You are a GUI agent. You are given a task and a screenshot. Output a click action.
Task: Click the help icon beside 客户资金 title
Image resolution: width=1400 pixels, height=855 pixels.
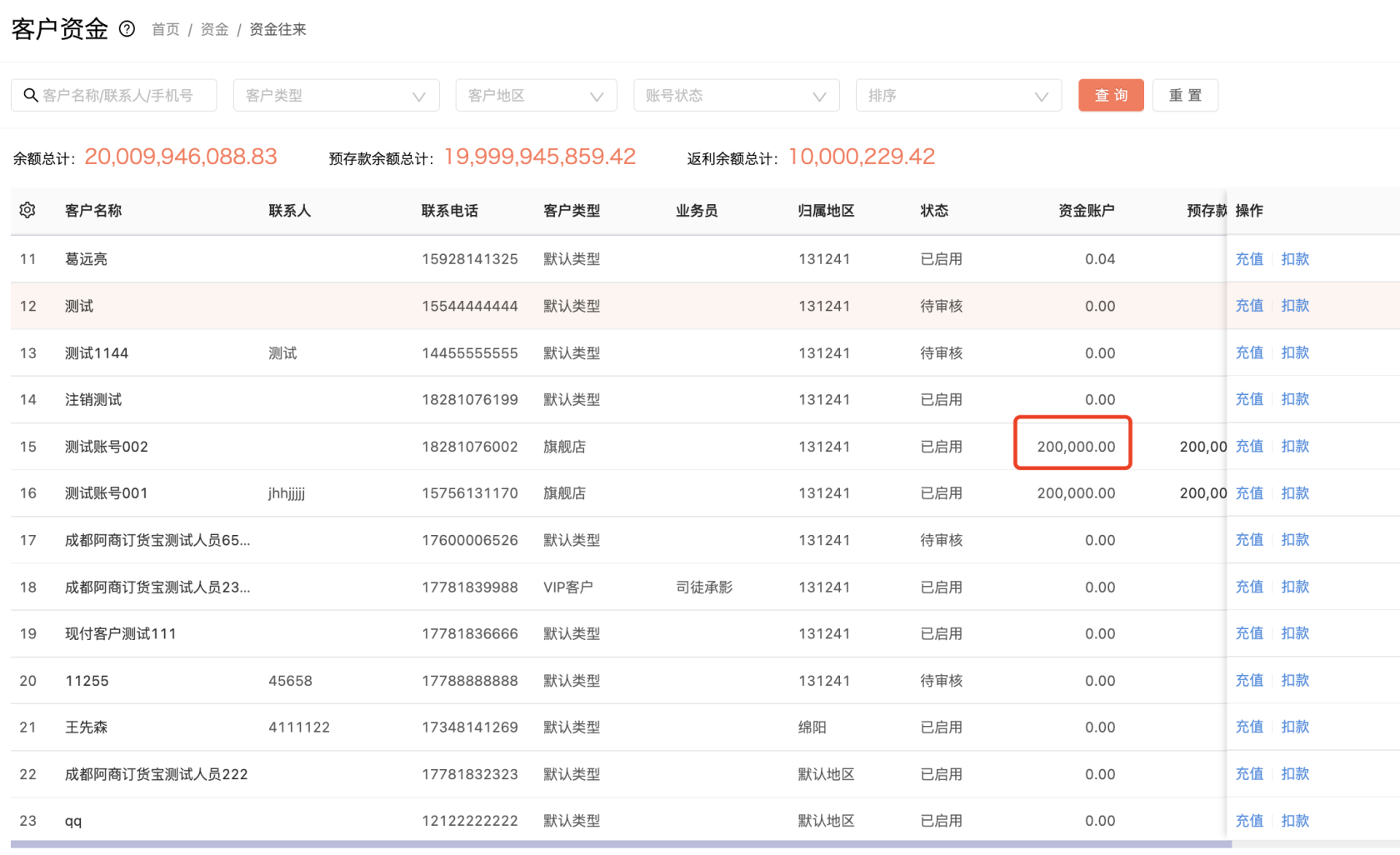coord(127,29)
